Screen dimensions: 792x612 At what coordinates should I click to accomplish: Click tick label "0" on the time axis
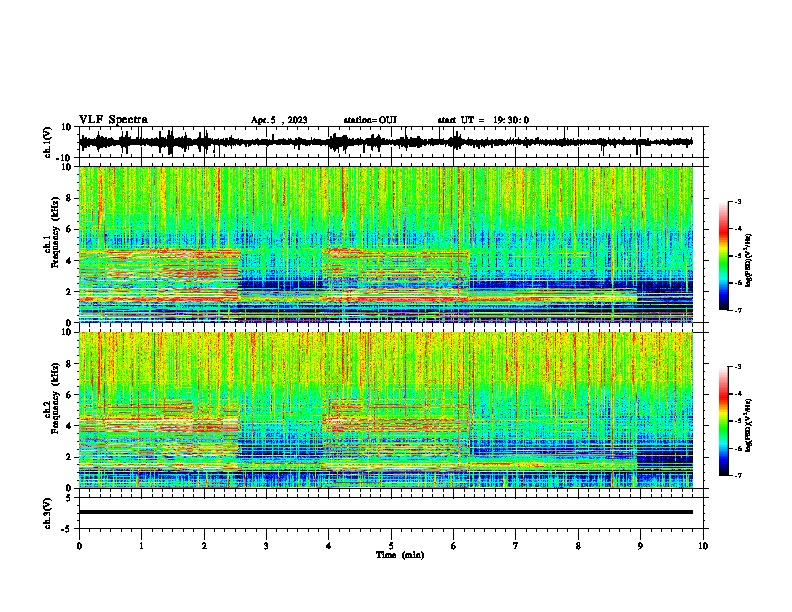(x=79, y=546)
